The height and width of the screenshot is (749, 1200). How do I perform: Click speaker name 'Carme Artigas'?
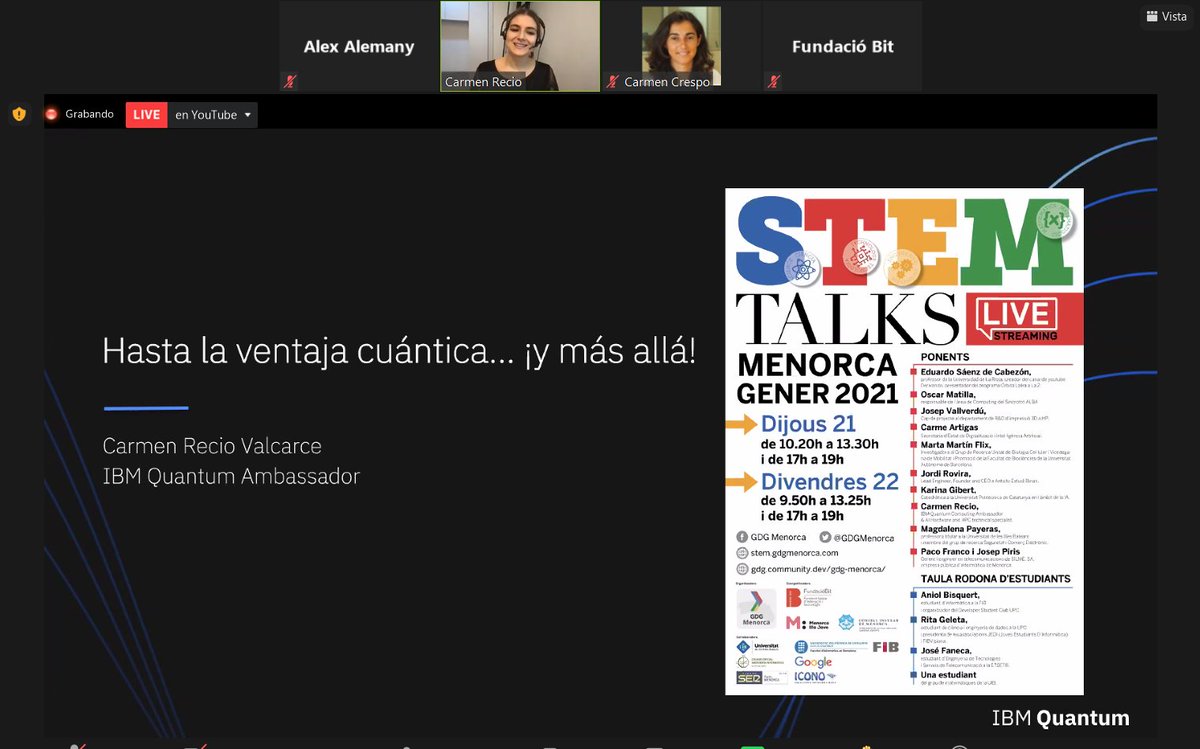coord(949,427)
